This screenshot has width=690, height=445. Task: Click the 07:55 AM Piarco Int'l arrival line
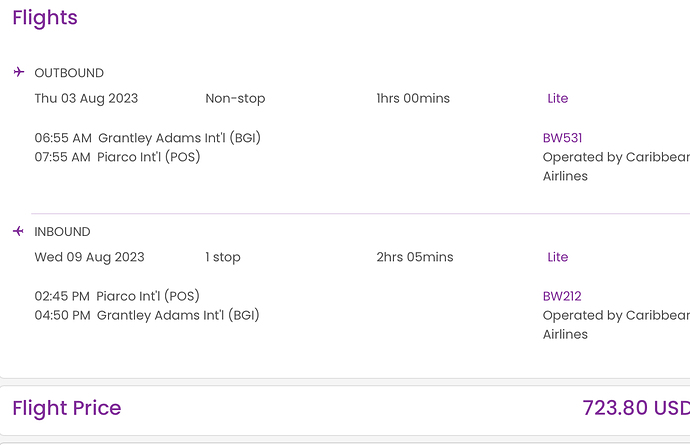117,157
